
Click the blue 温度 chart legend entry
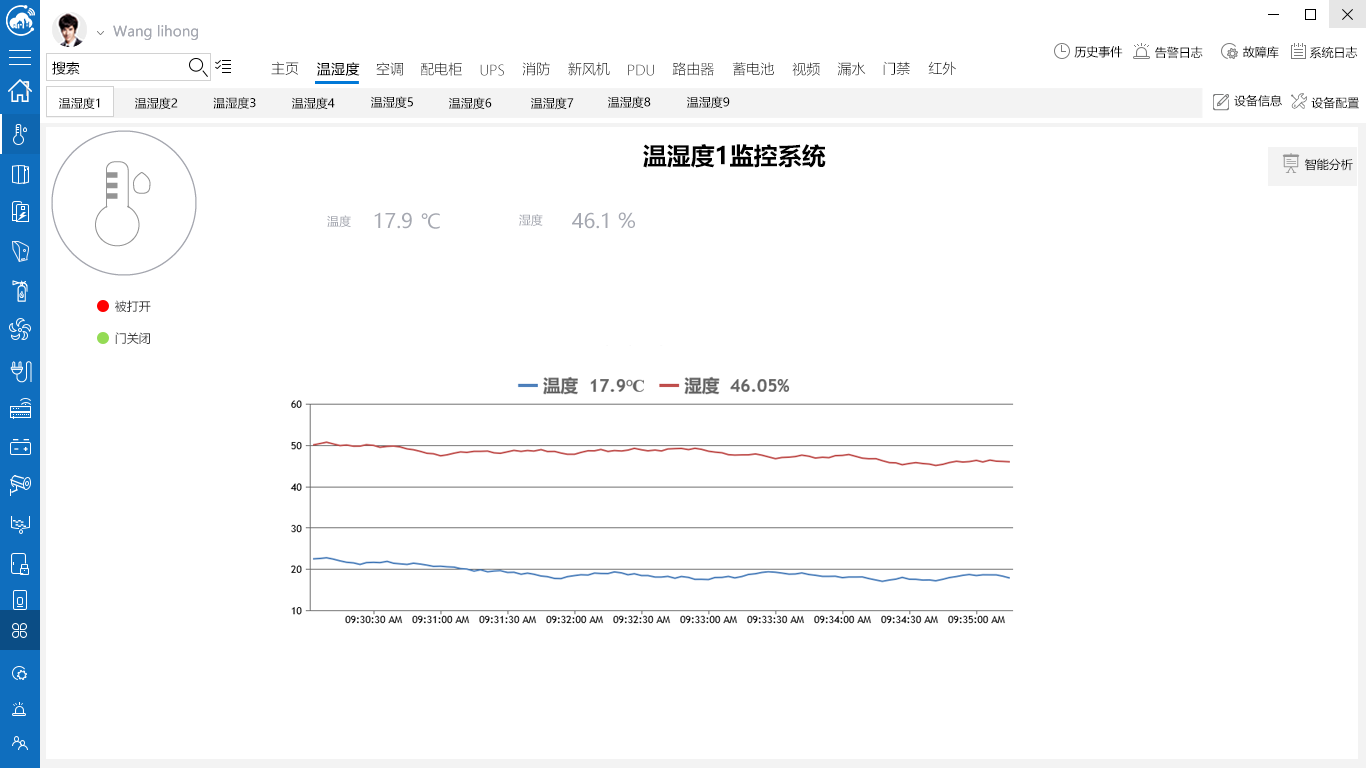581,386
